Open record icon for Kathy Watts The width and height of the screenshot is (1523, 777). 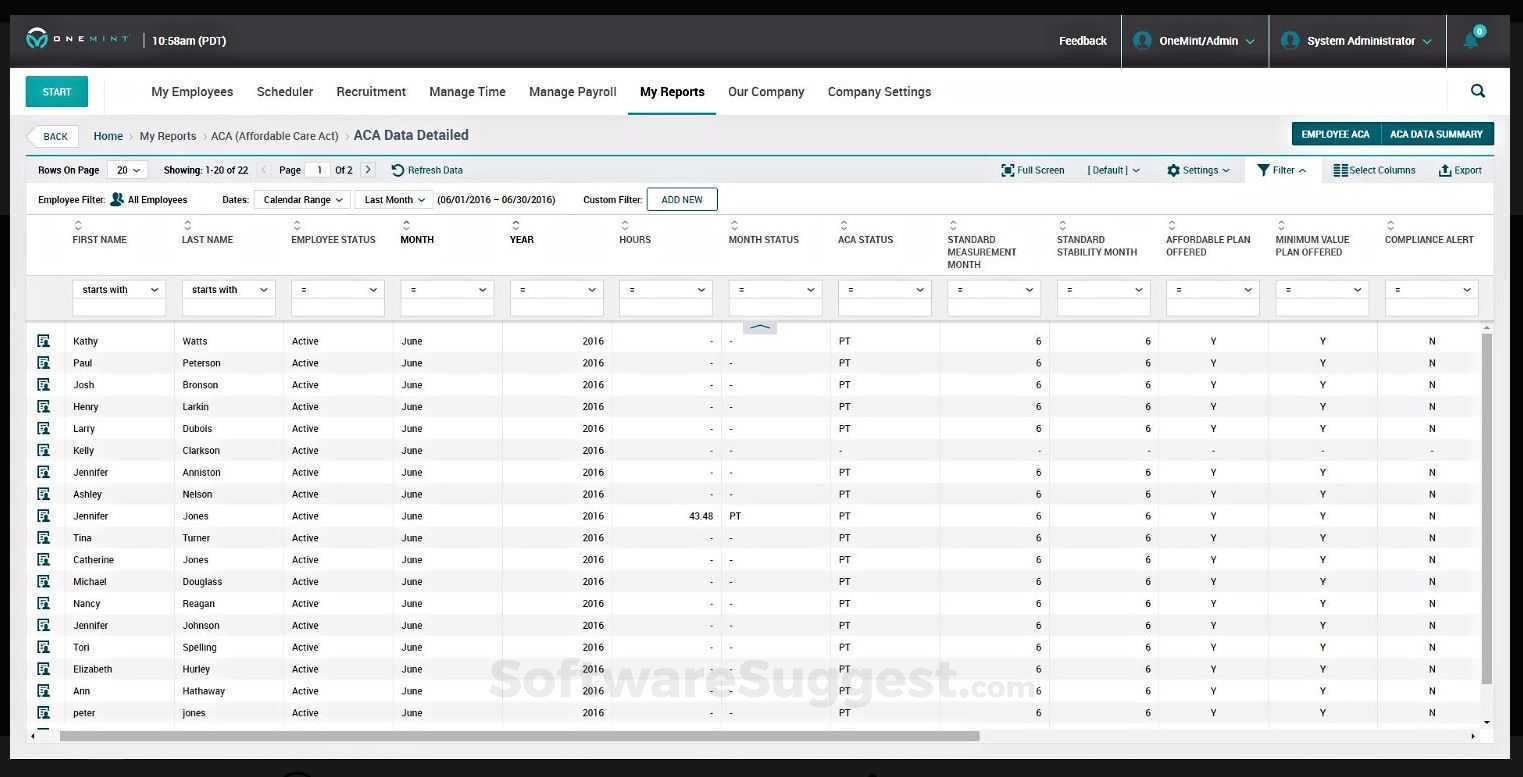[x=43, y=341]
